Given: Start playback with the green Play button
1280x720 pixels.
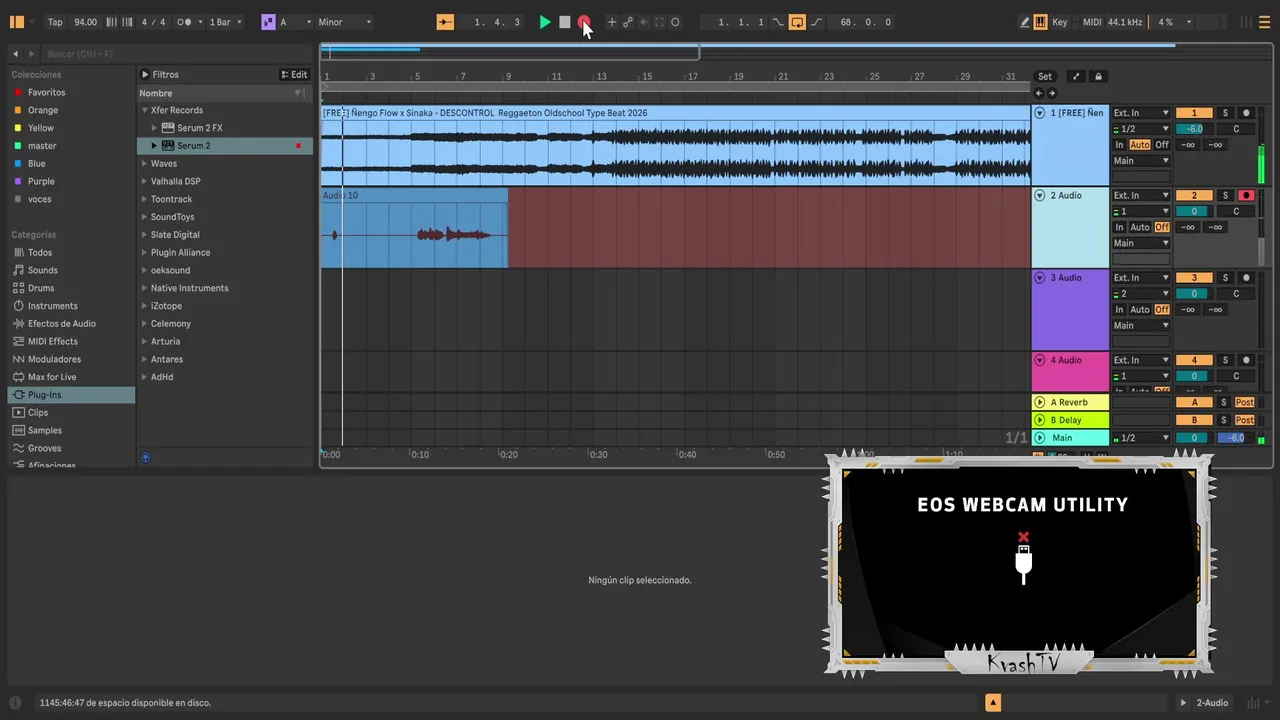Looking at the screenshot, I should [x=545, y=22].
